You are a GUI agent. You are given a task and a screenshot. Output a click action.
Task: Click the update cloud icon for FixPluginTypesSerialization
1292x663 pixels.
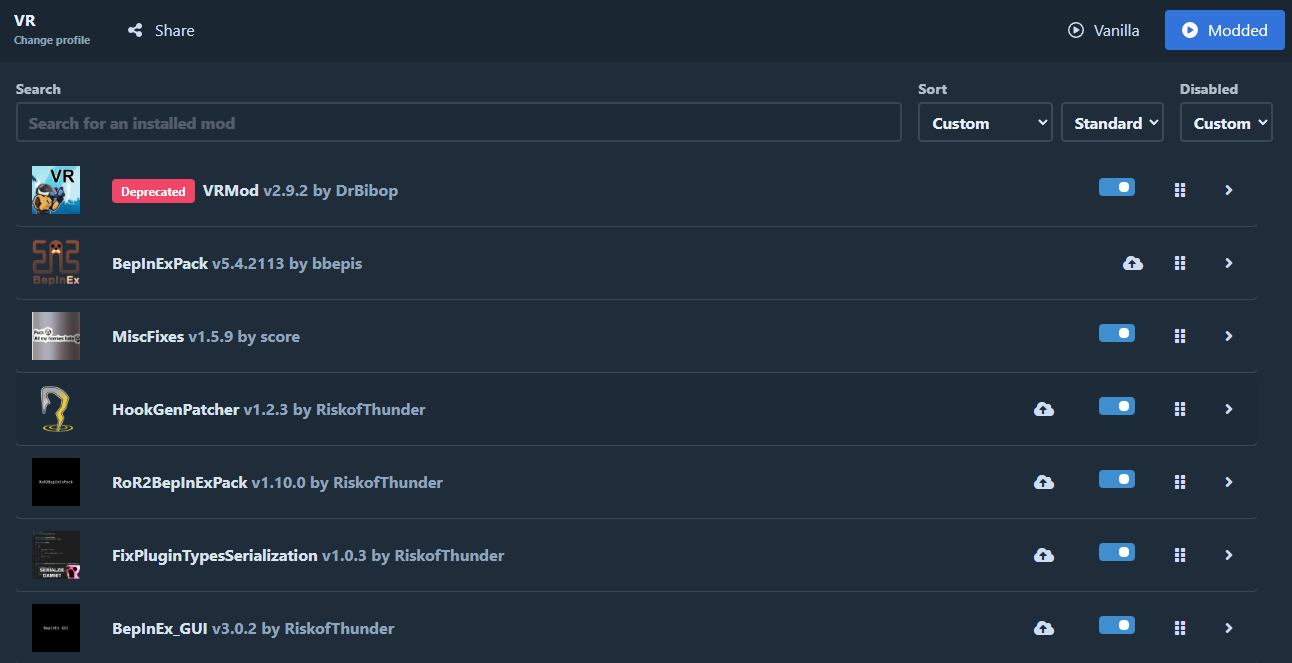pos(1044,555)
